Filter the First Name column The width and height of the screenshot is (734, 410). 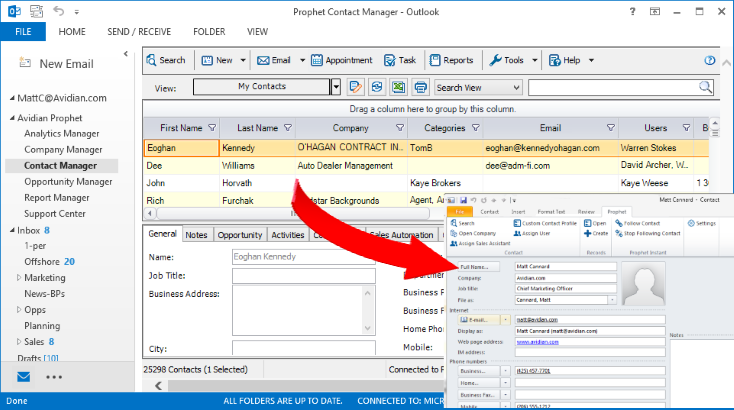pos(212,128)
